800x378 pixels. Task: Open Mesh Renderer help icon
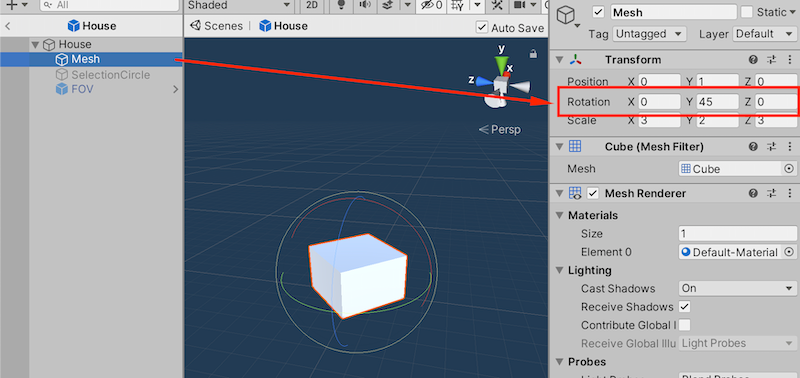click(753, 193)
